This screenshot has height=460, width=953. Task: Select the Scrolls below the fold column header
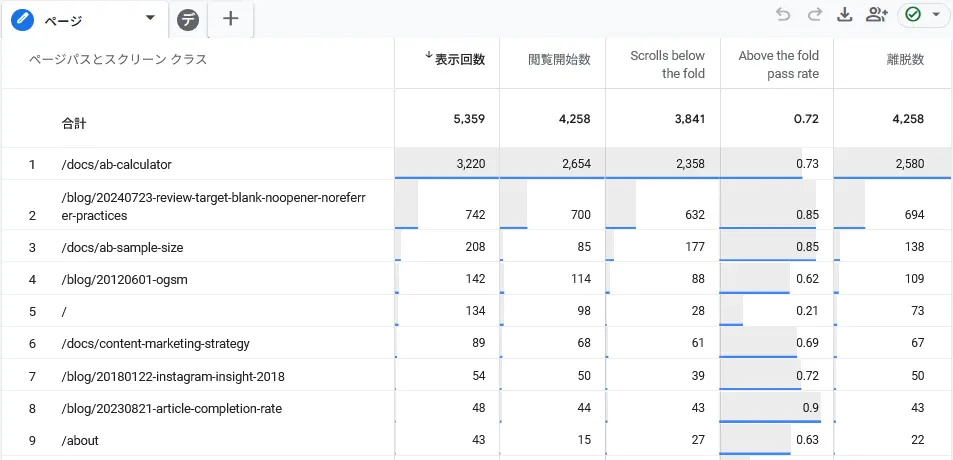(666, 64)
